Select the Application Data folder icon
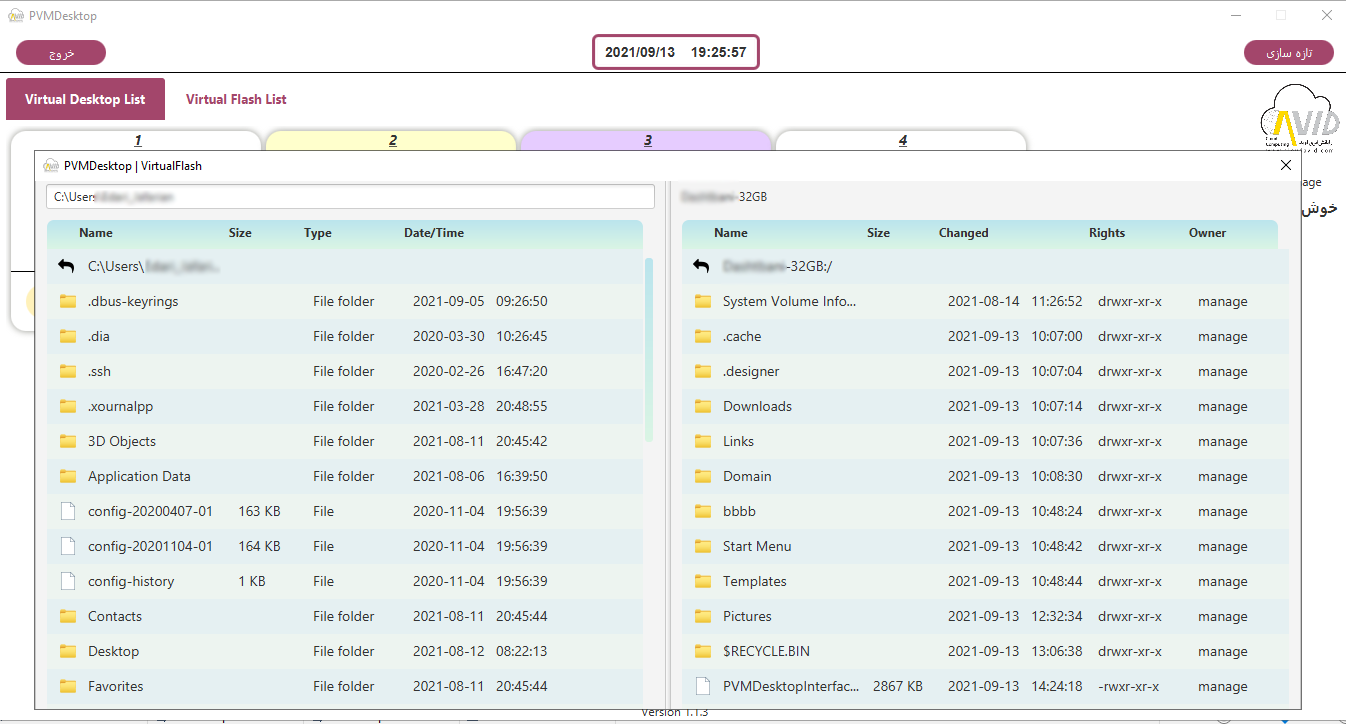Screen dimensions: 1346x724 click(x=68, y=476)
